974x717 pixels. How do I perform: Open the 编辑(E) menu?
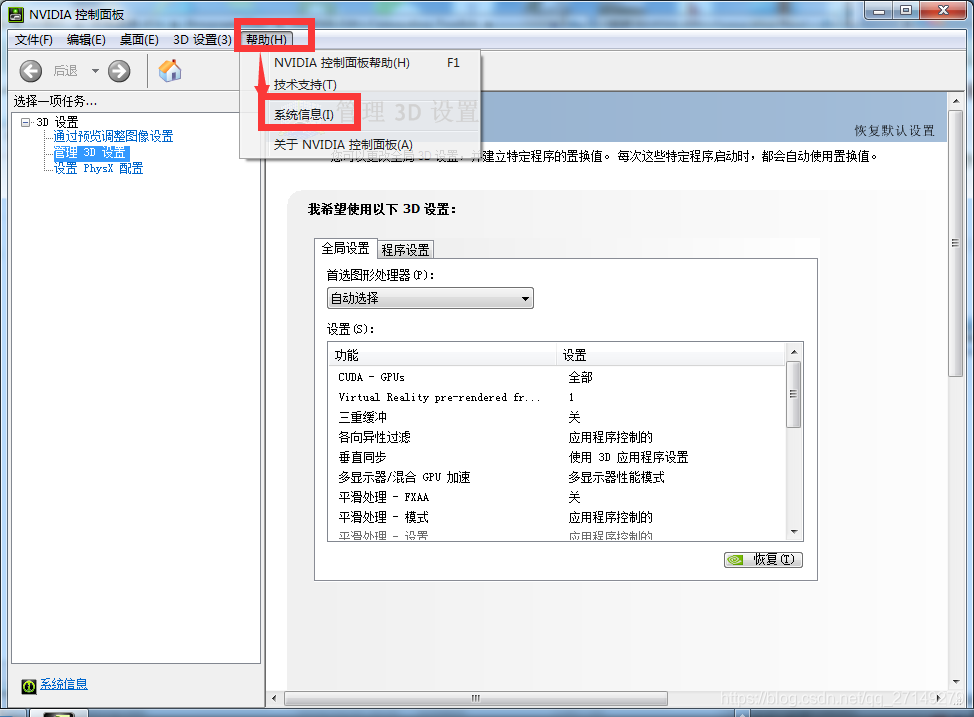click(x=86, y=40)
